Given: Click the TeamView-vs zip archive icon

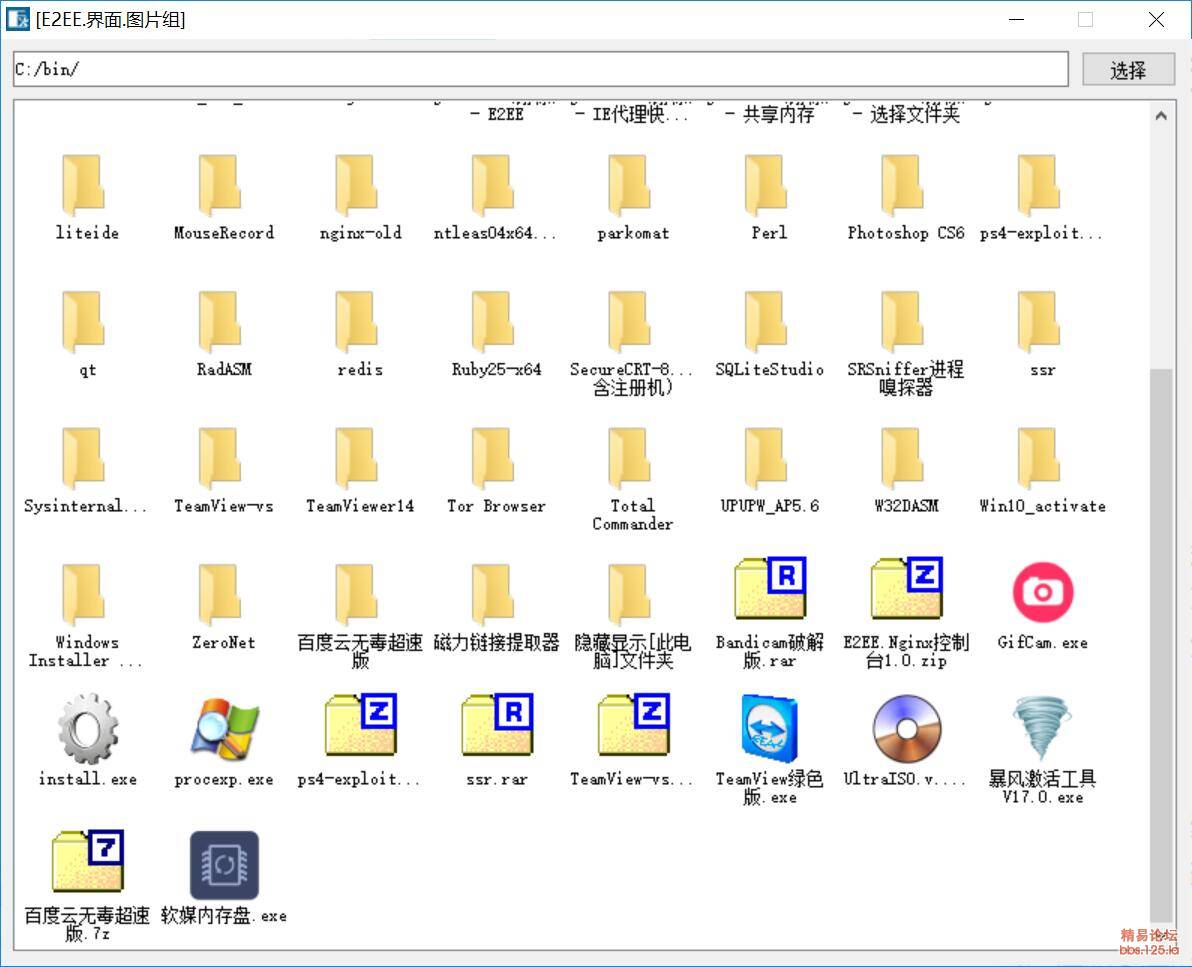Looking at the screenshot, I should click(634, 724).
